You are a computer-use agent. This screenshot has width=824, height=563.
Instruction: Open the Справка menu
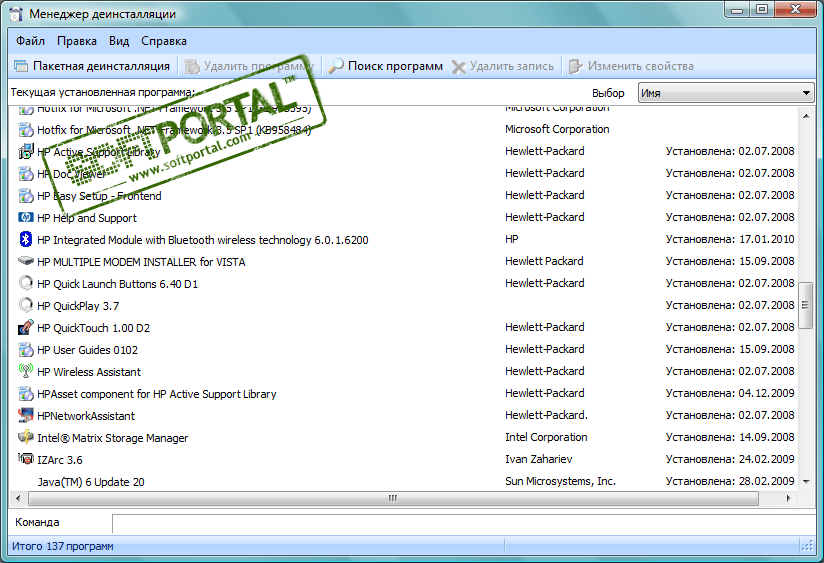(163, 41)
